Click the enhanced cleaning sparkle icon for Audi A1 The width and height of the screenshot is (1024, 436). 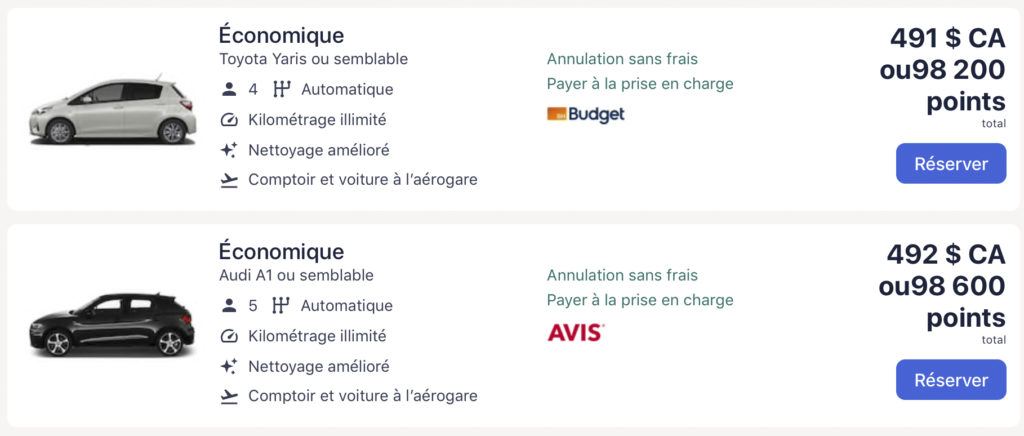coord(229,366)
